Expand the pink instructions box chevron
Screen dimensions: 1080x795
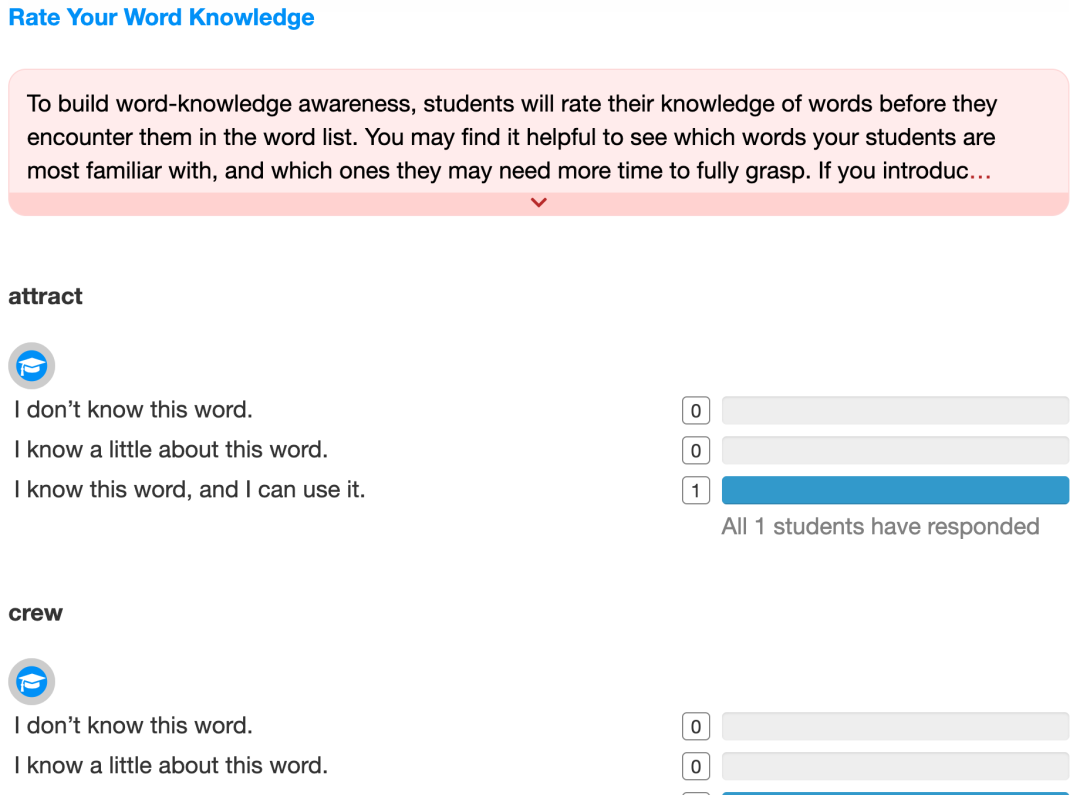click(539, 203)
